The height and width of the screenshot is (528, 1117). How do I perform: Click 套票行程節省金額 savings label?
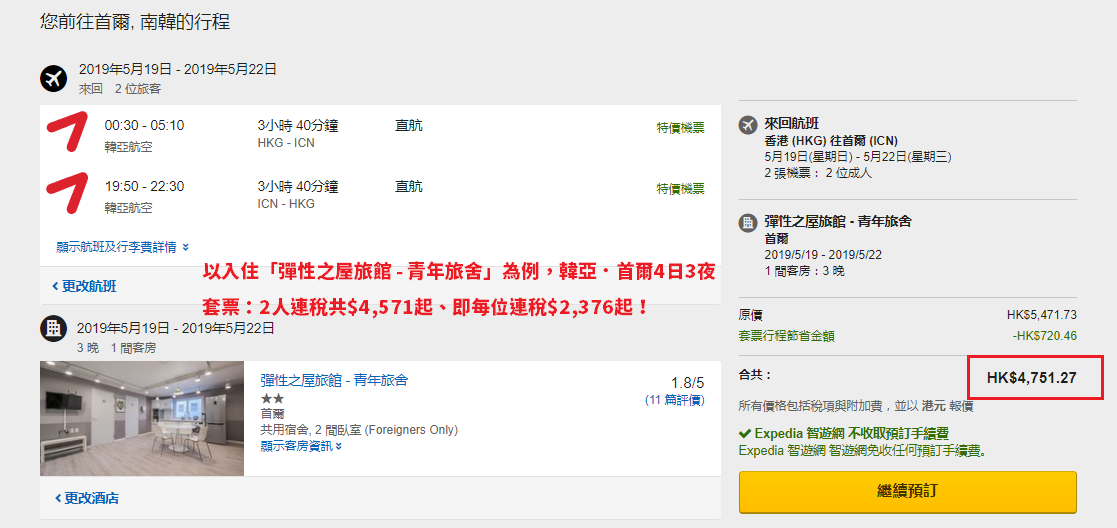[787, 336]
